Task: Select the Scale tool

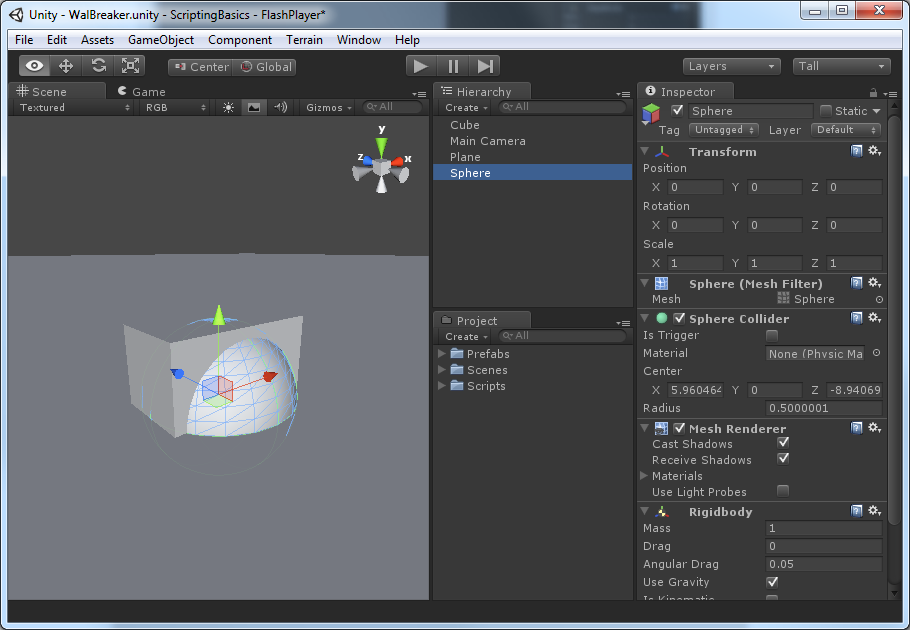Action: coord(130,66)
